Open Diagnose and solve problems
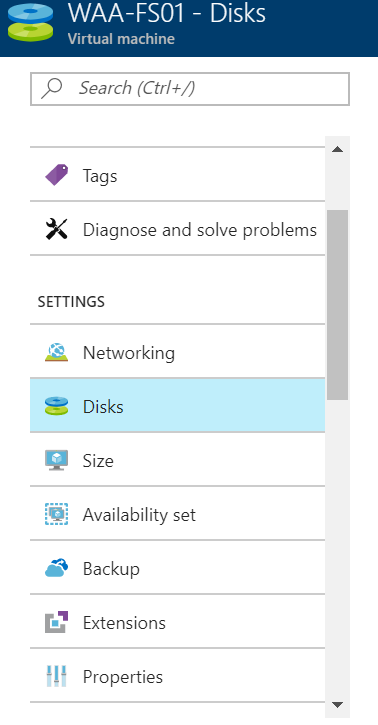Viewport: 378px width, 725px height. [177, 229]
